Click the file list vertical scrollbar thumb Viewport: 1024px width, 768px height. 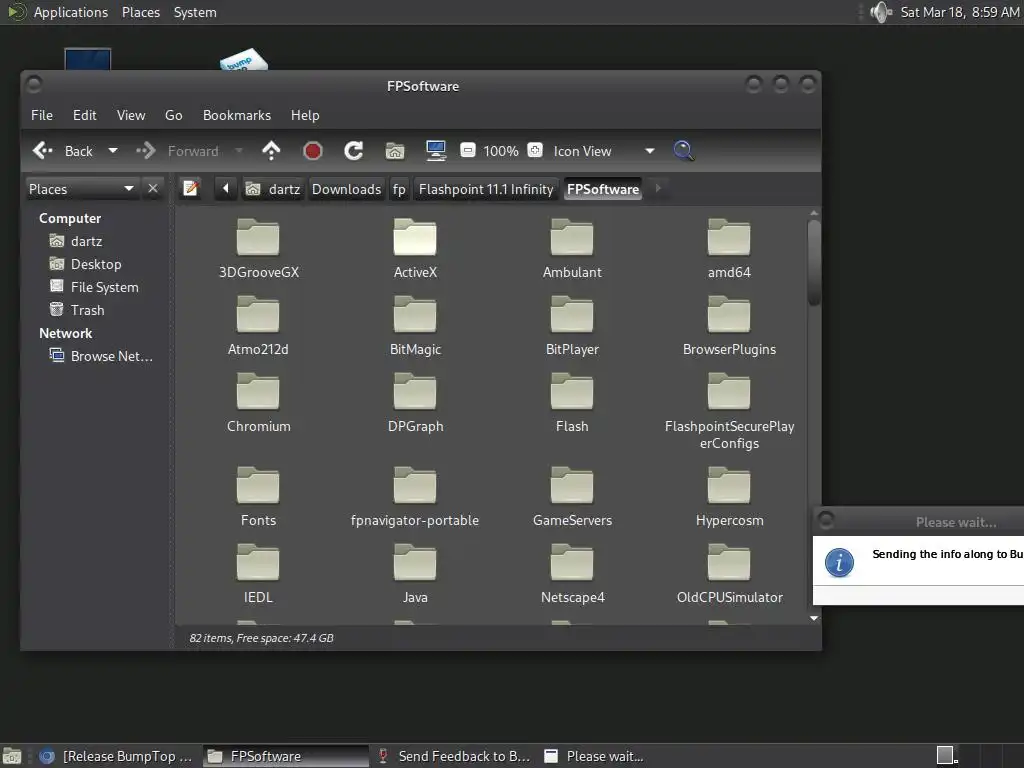pos(814,262)
